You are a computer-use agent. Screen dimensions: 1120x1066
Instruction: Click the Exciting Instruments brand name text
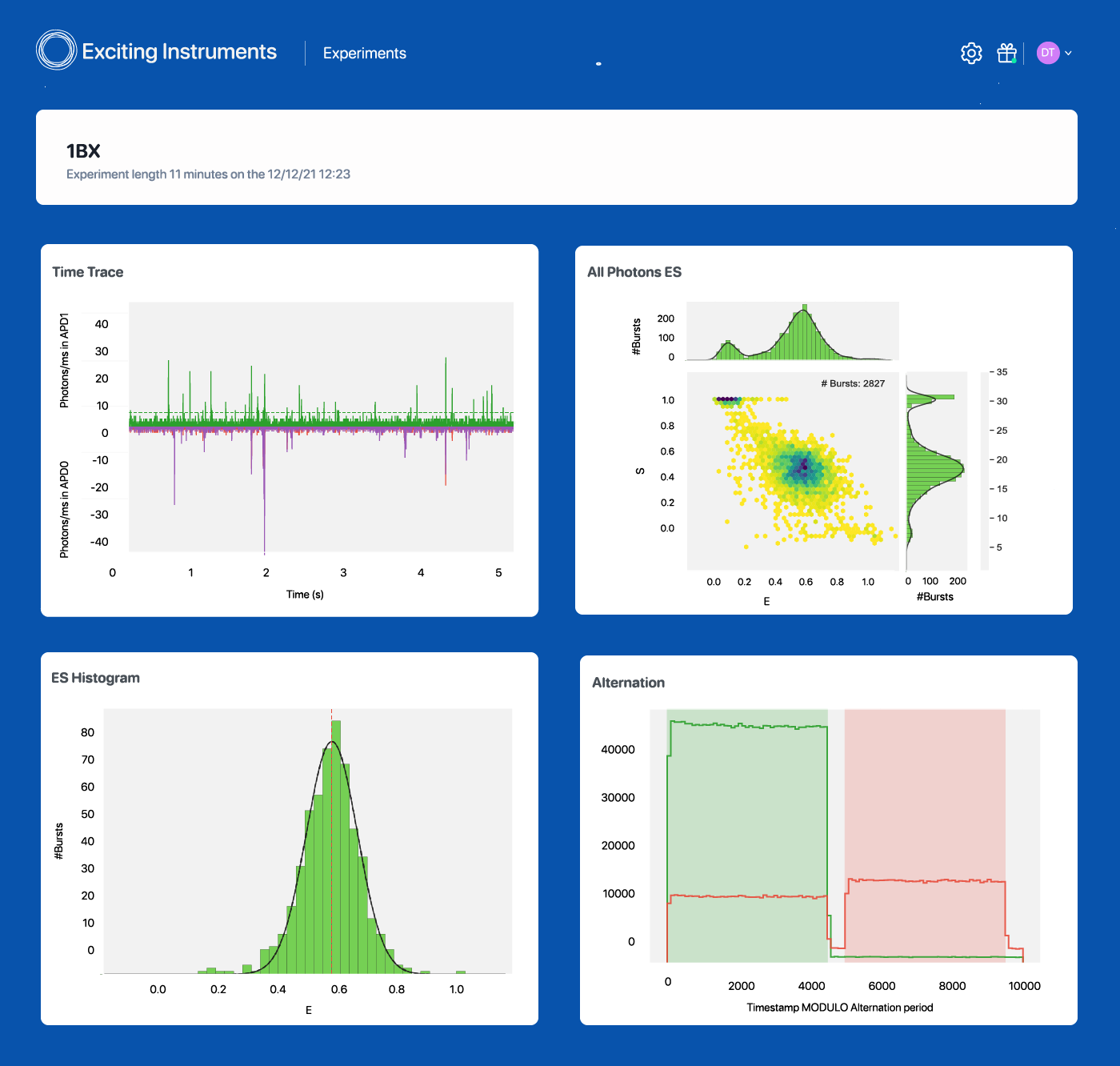[x=179, y=52]
